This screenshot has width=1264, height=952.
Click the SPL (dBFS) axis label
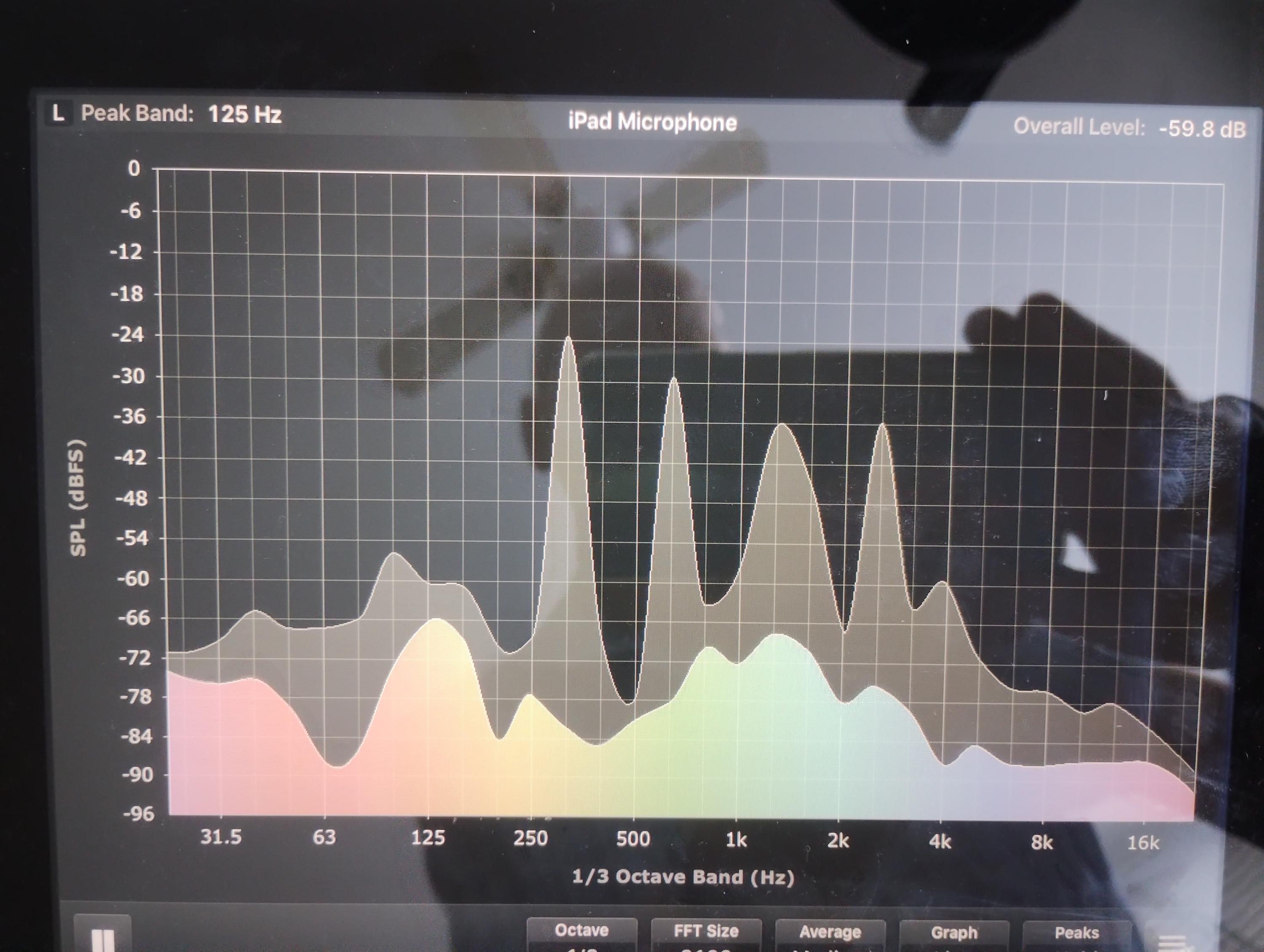click(77, 497)
